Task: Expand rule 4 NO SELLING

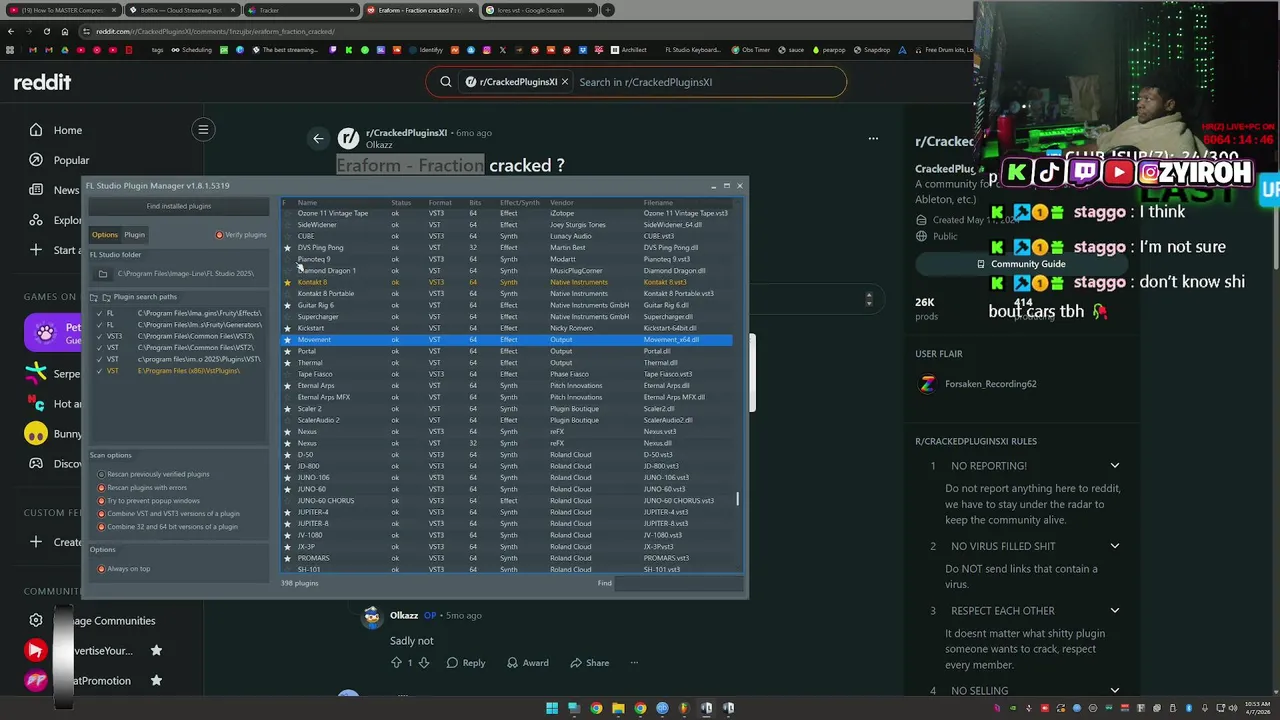Action: click(1115, 690)
